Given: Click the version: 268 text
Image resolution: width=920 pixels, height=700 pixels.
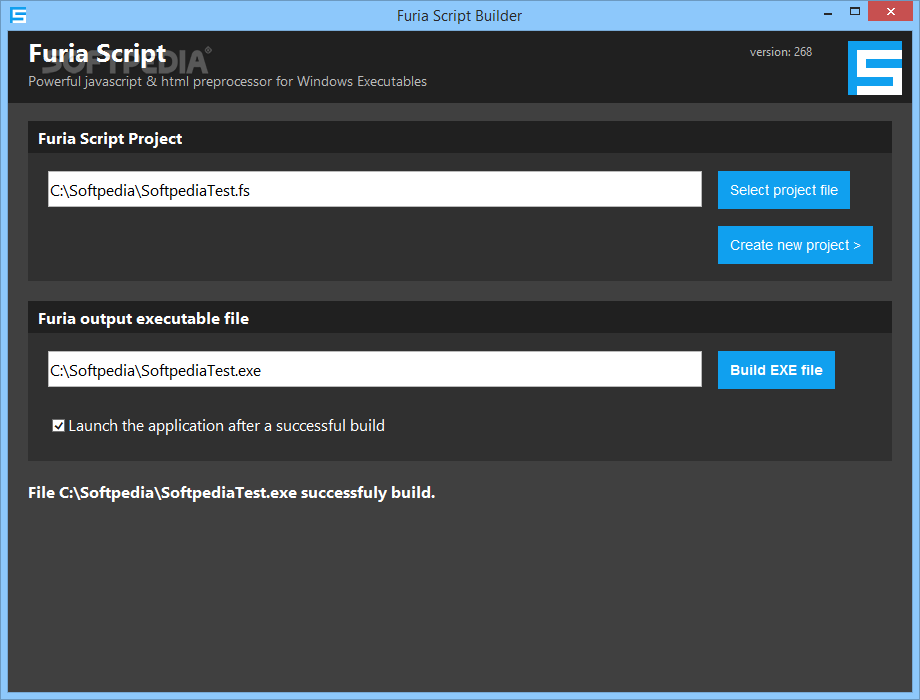Looking at the screenshot, I should [x=780, y=52].
